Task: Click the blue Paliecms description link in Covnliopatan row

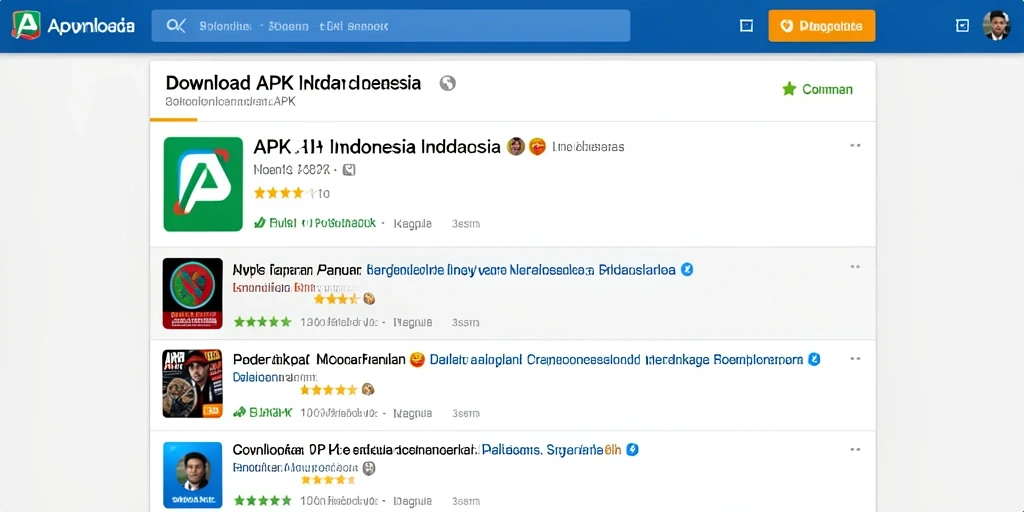Action: click(551, 450)
